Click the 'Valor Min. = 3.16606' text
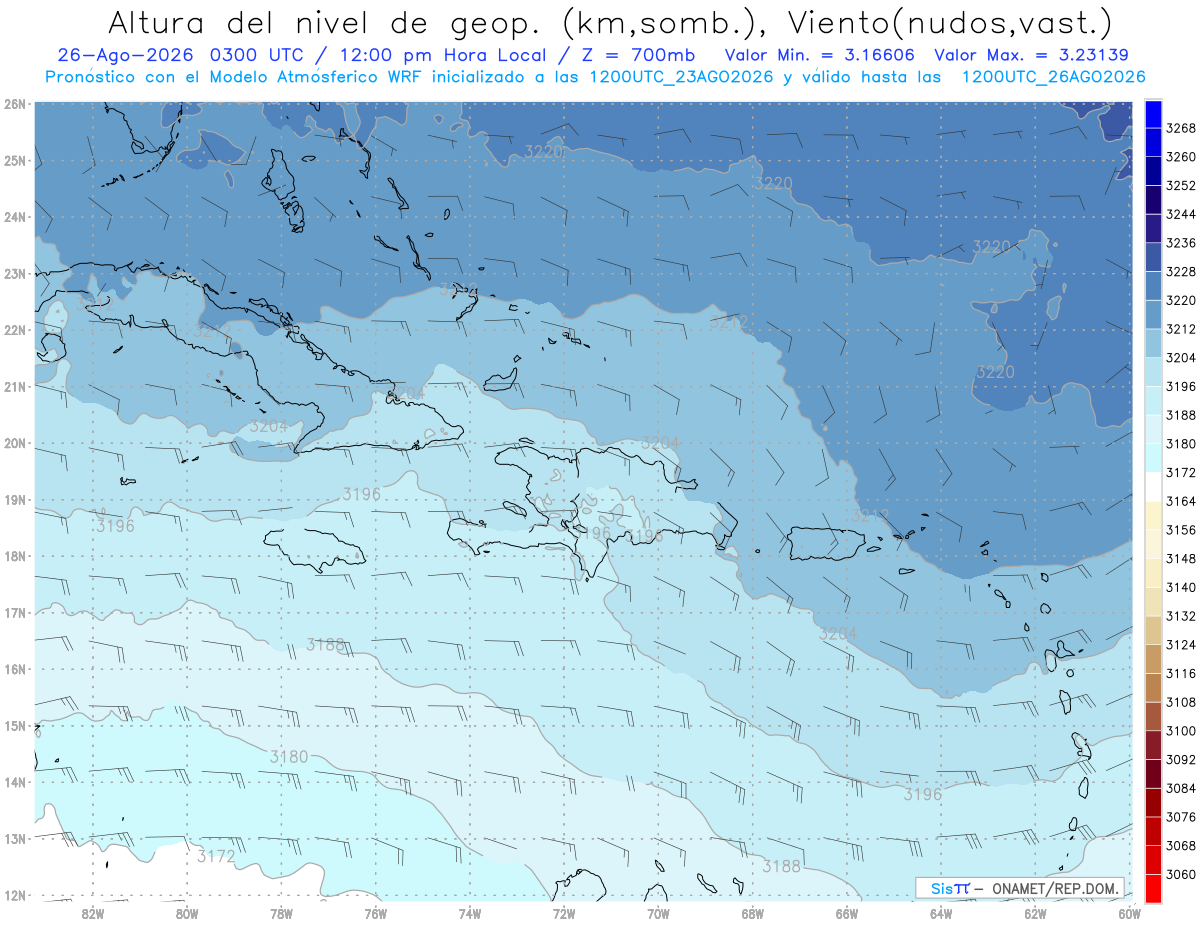This screenshot has width=1200, height=927. point(819,56)
